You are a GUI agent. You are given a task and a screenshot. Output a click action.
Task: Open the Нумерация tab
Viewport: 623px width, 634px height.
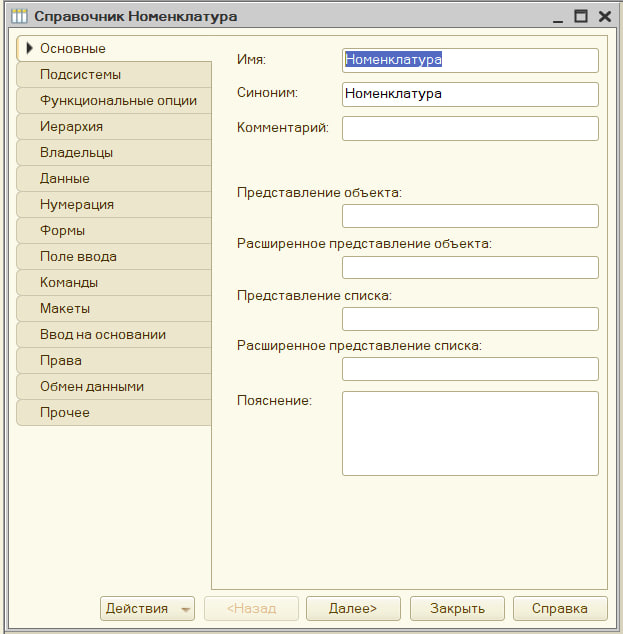114,205
